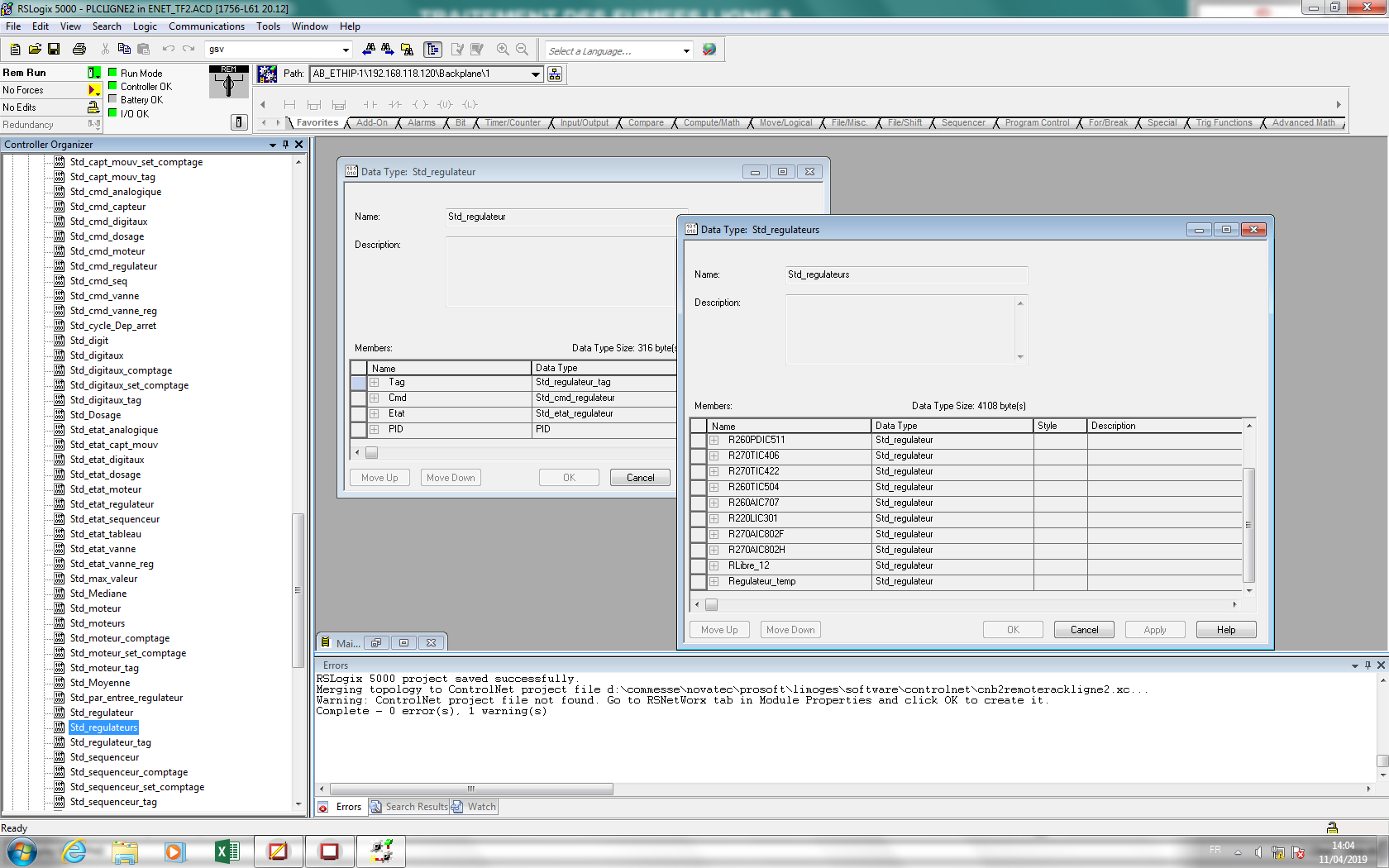1389x868 pixels.
Task: Switch to the Timer/Counter instruction tab
Action: (x=513, y=123)
